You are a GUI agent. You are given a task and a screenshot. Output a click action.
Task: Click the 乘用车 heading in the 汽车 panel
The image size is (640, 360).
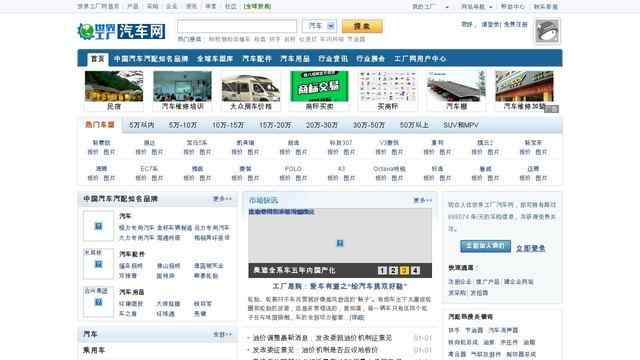[x=94, y=350]
